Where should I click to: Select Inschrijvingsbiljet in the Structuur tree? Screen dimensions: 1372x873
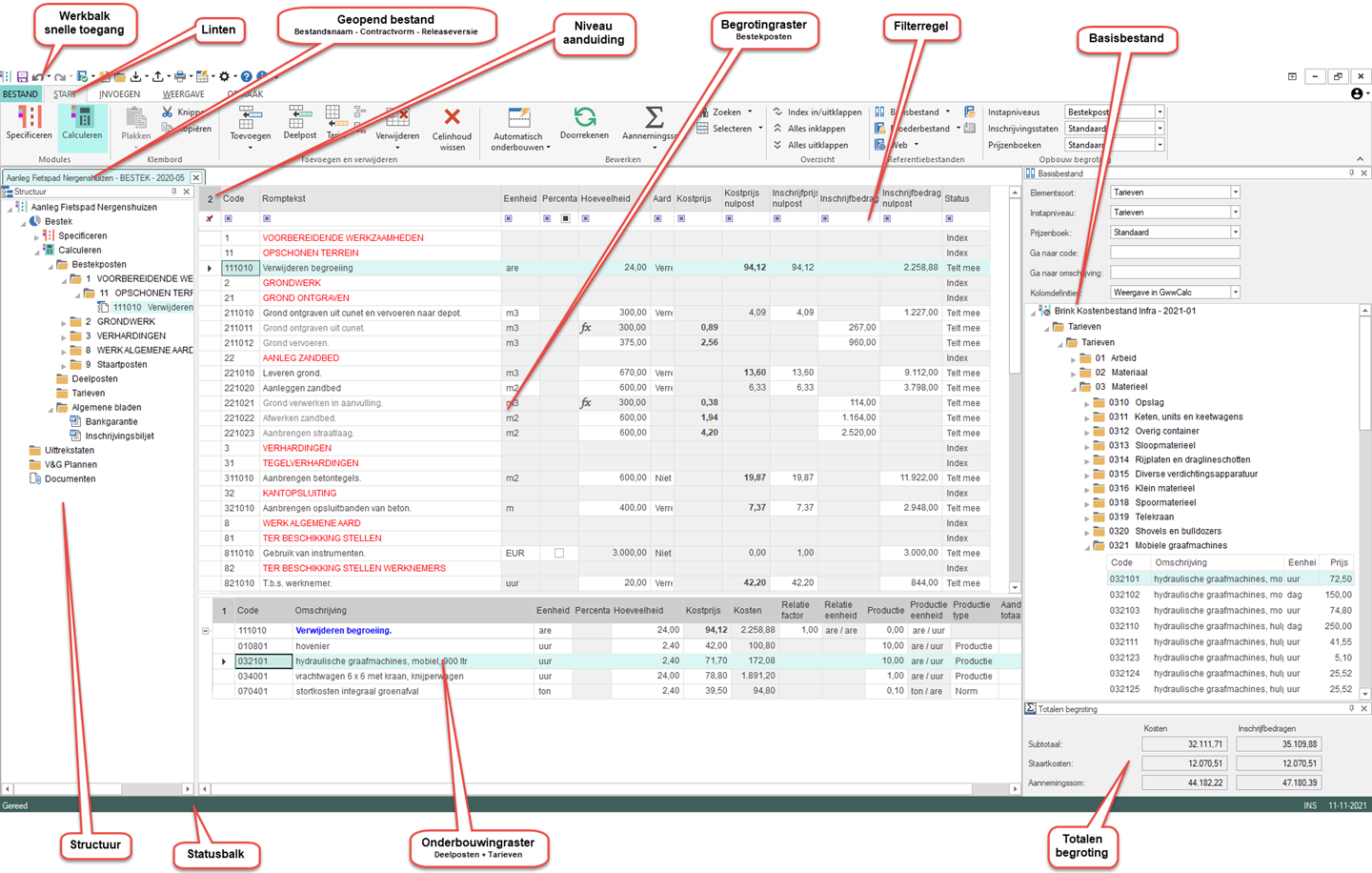[119, 436]
